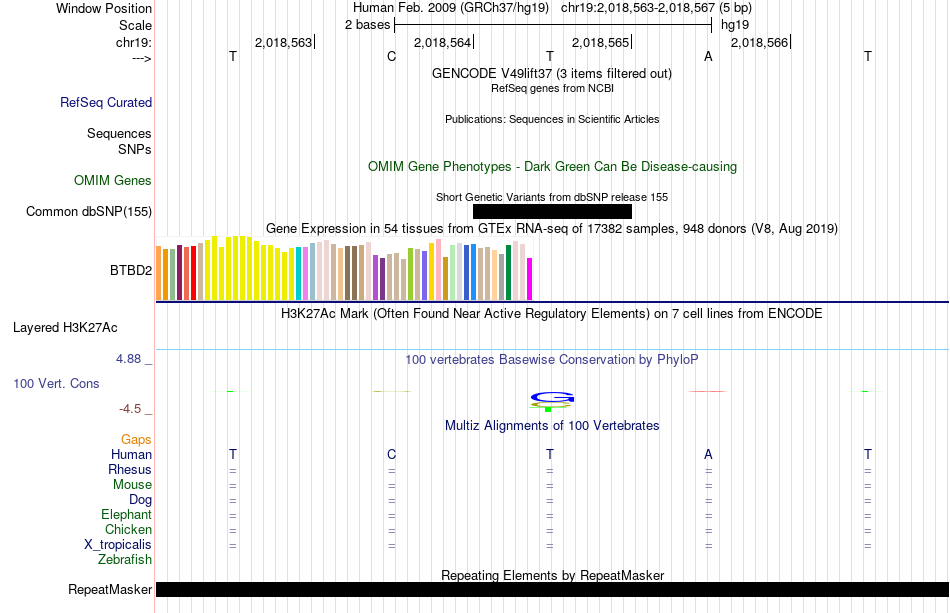Click the Window Position label

[104, 8]
